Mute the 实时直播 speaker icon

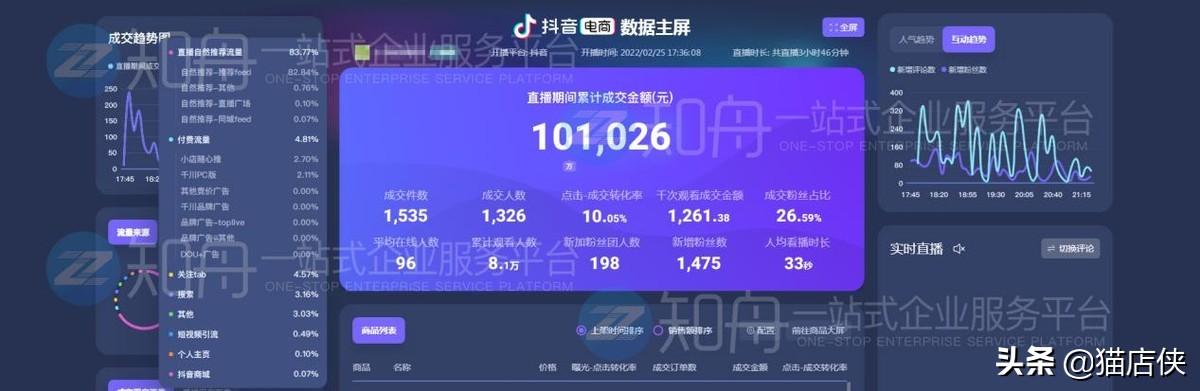pyautogui.click(x=958, y=248)
